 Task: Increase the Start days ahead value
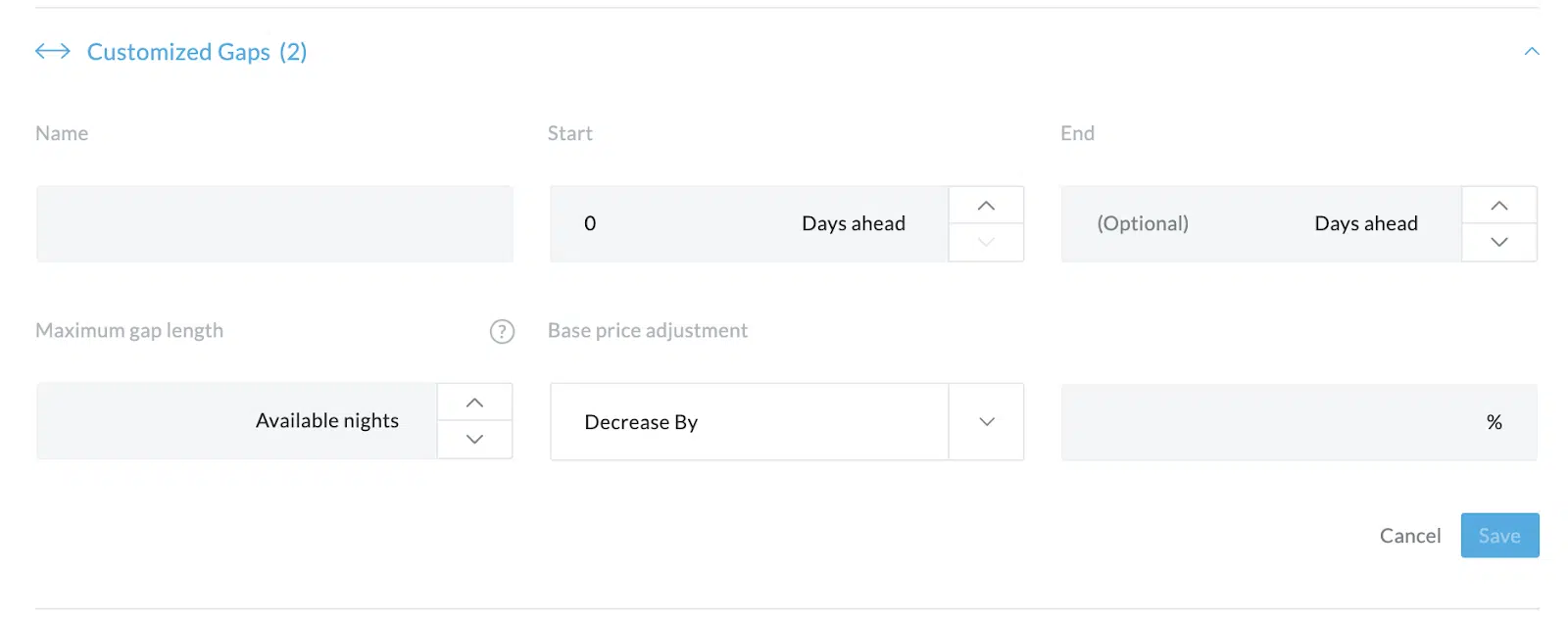click(x=986, y=206)
